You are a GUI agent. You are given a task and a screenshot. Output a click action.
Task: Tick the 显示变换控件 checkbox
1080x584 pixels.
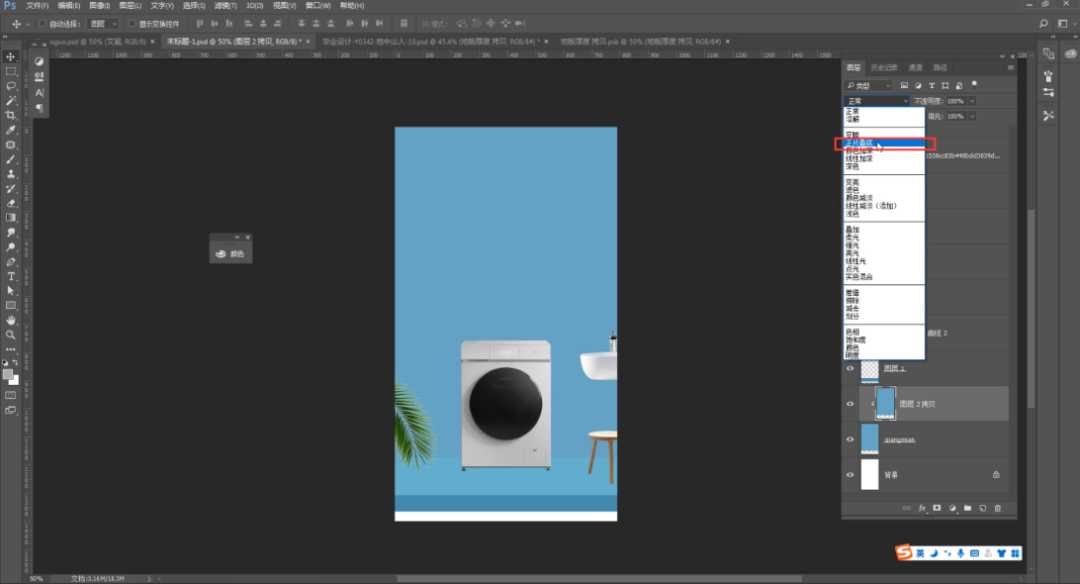pyautogui.click(x=132, y=23)
